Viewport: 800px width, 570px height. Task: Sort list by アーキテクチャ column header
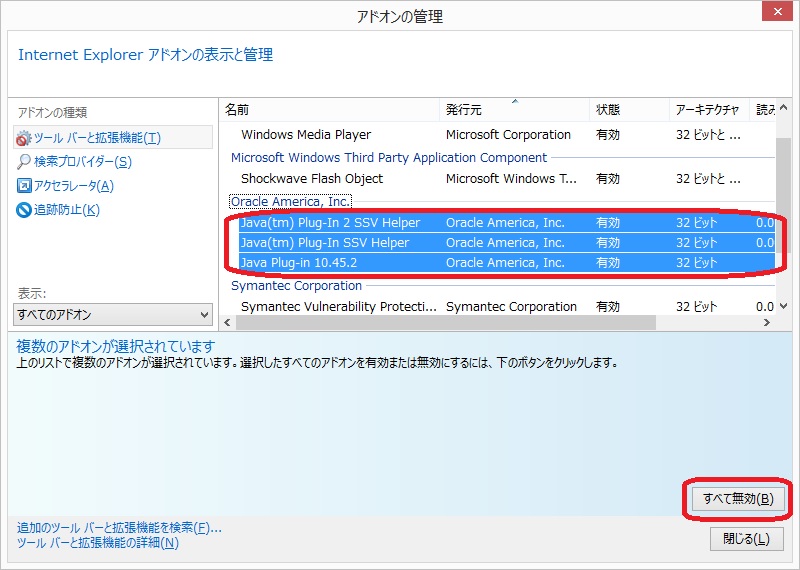pyautogui.click(x=709, y=110)
